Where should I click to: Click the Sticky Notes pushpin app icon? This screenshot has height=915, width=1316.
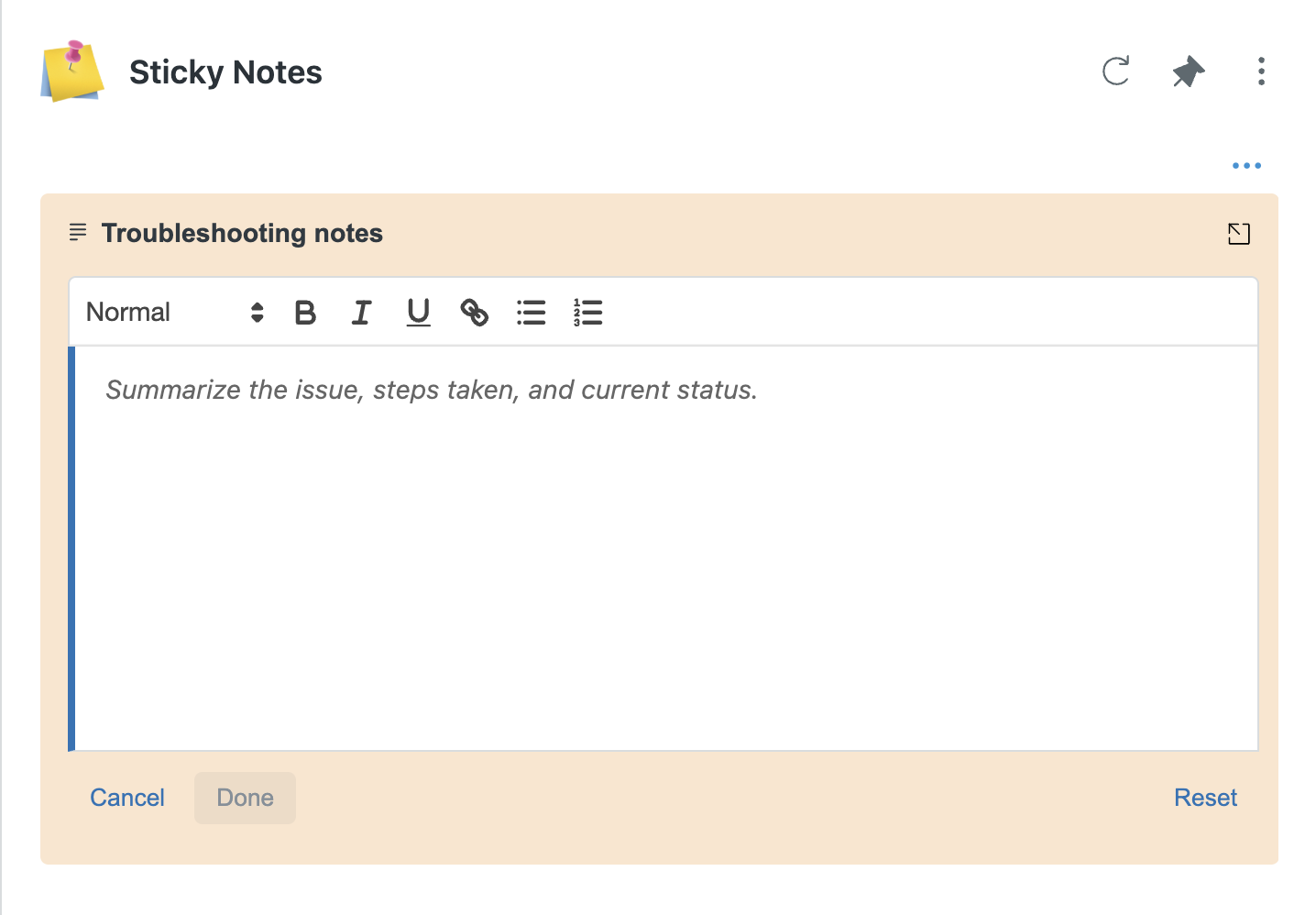72,71
